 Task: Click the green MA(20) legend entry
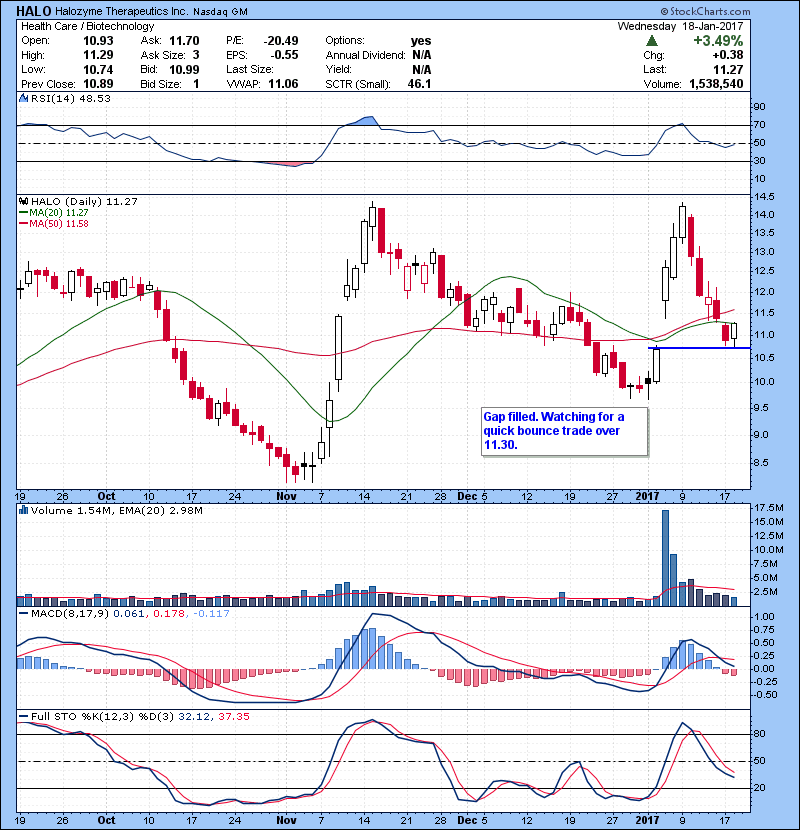pyautogui.click(x=53, y=213)
